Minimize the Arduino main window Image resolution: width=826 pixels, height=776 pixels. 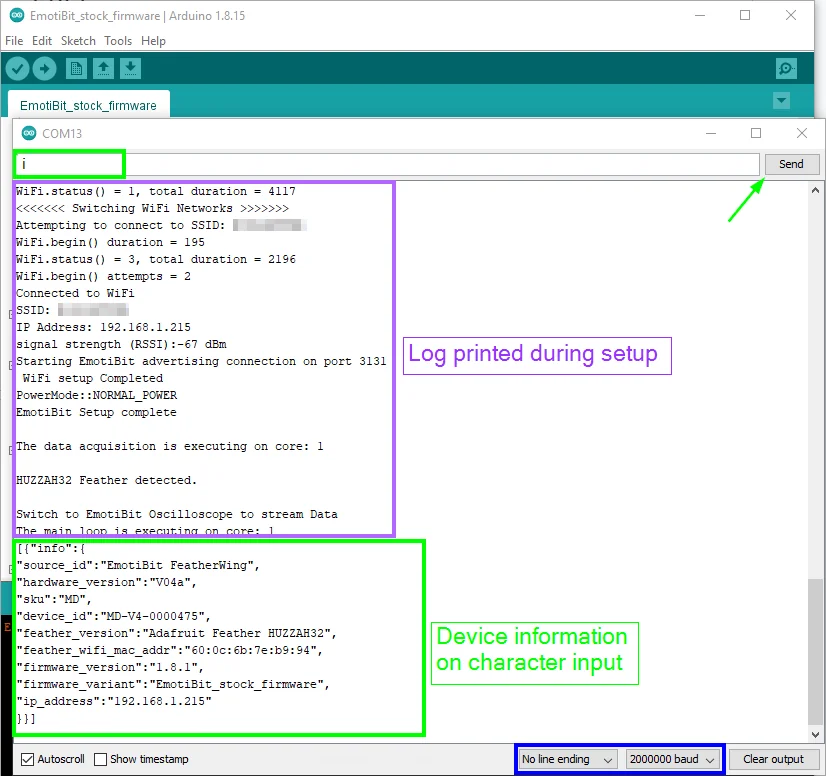[x=700, y=15]
